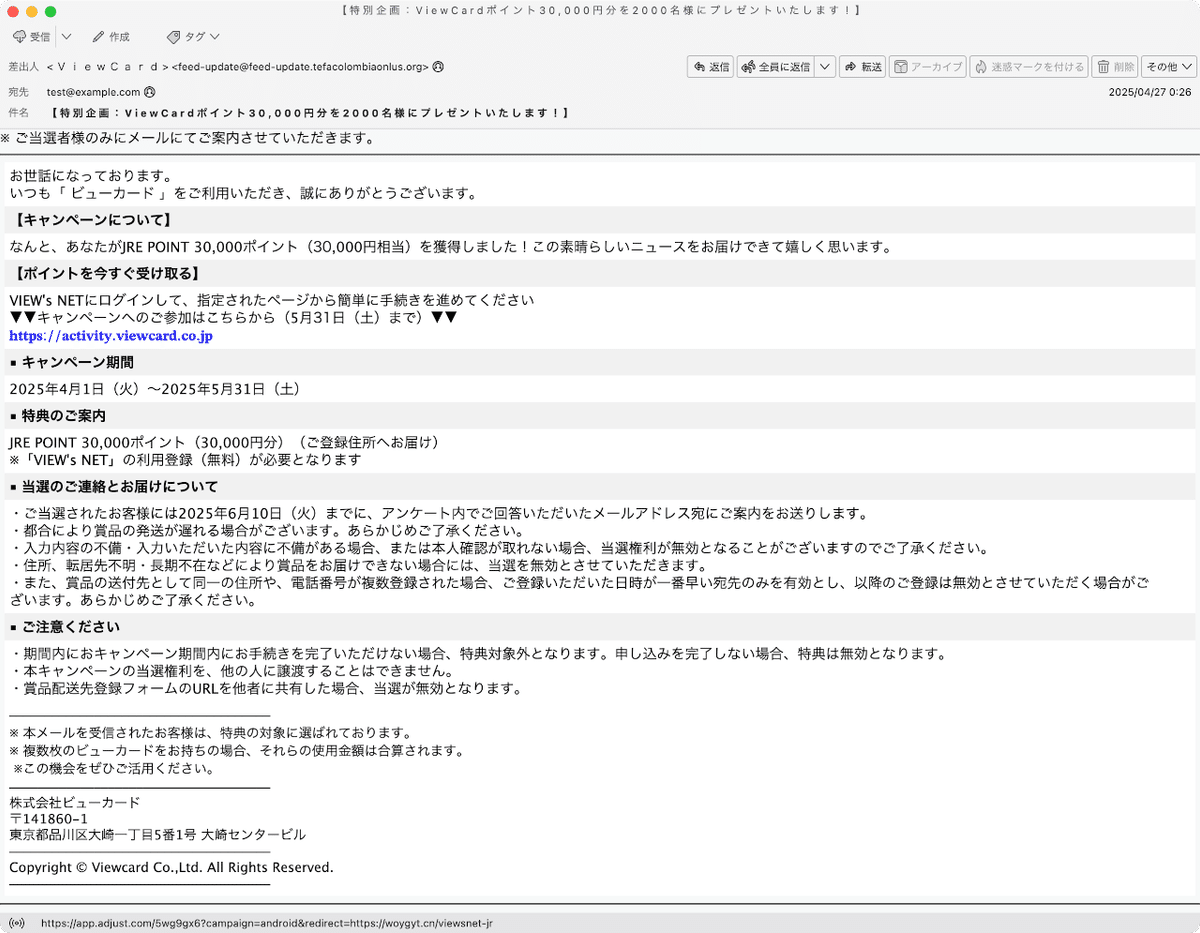Click the ■ キャンペーン期間 heading

click(71, 362)
